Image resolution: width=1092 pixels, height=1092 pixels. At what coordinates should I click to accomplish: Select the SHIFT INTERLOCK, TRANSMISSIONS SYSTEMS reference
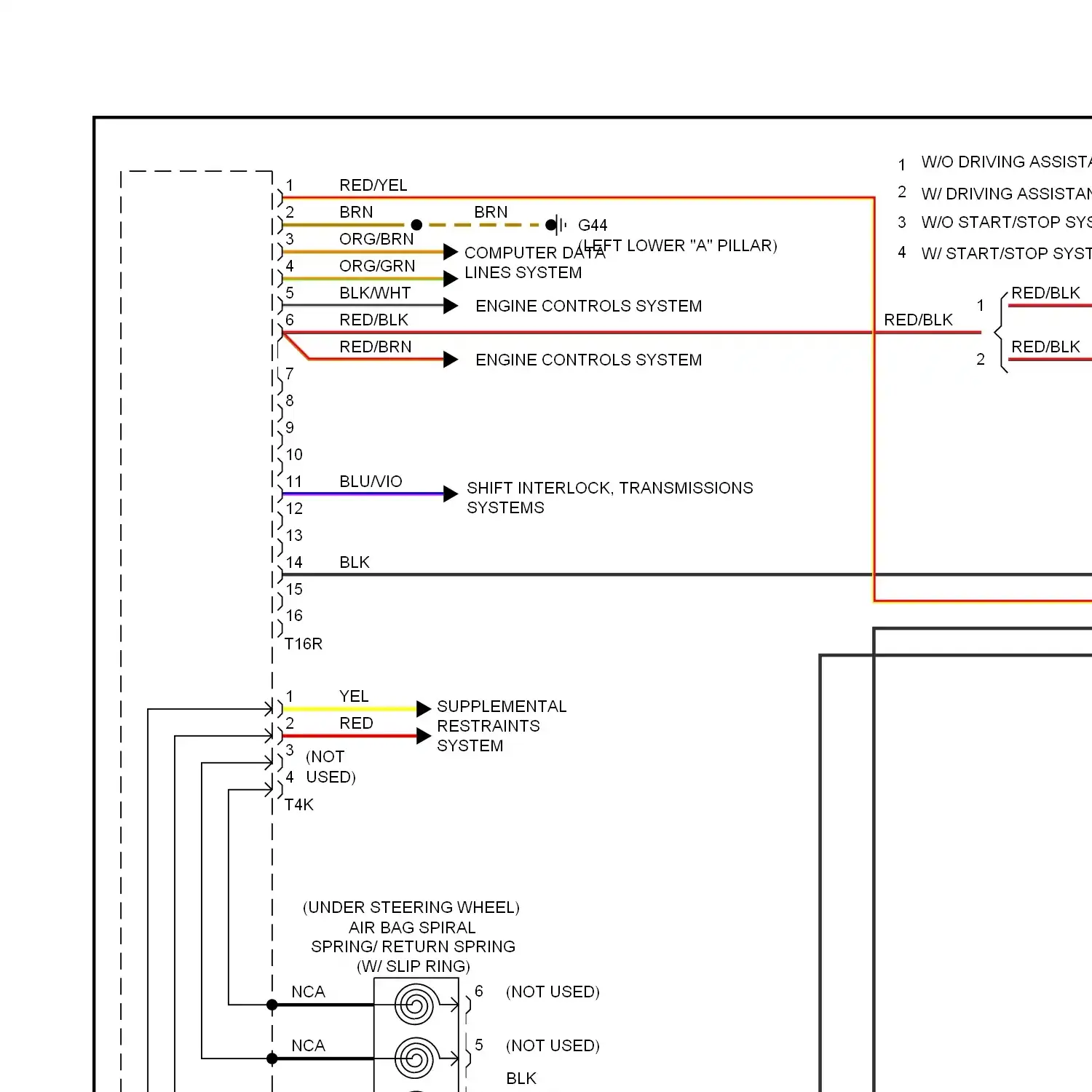coord(610,497)
